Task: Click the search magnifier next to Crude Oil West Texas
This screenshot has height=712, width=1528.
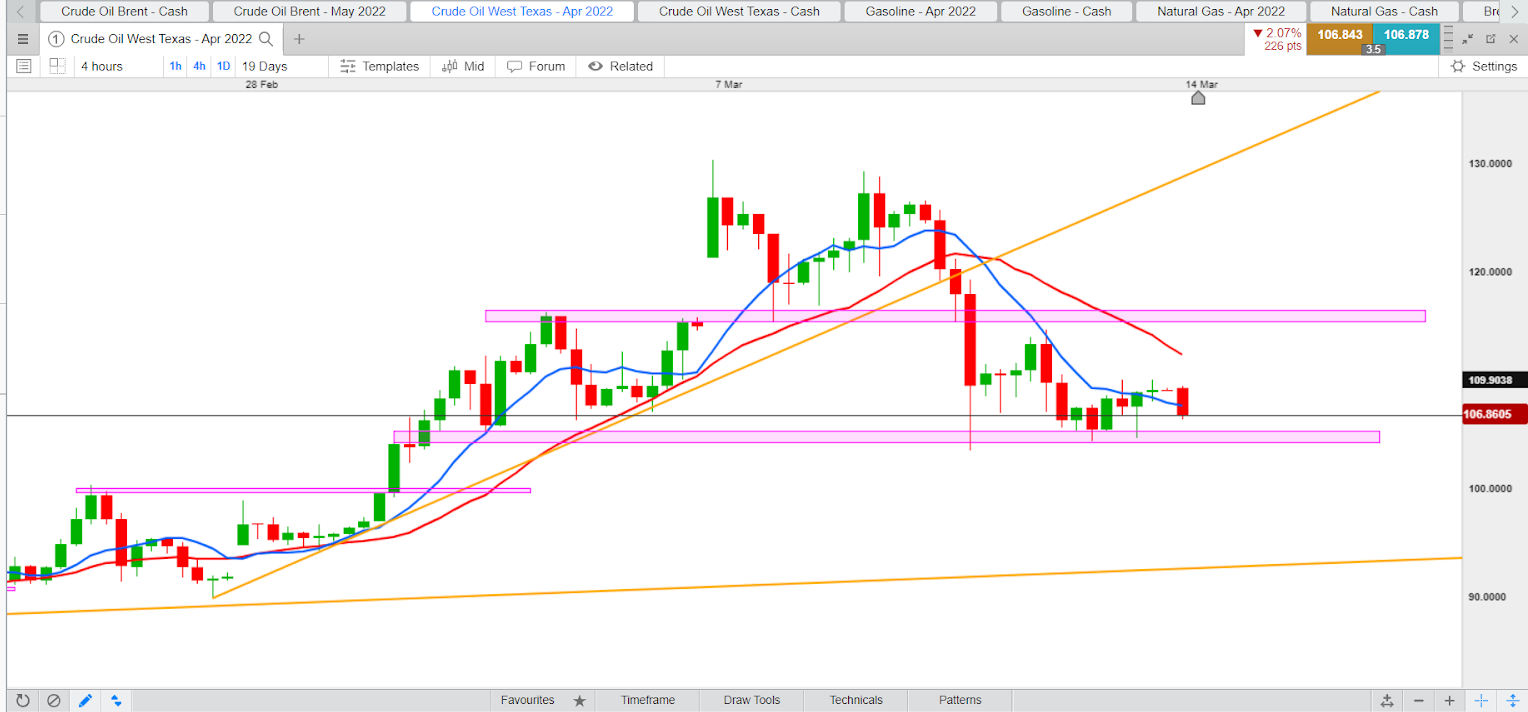Action: tap(266, 39)
